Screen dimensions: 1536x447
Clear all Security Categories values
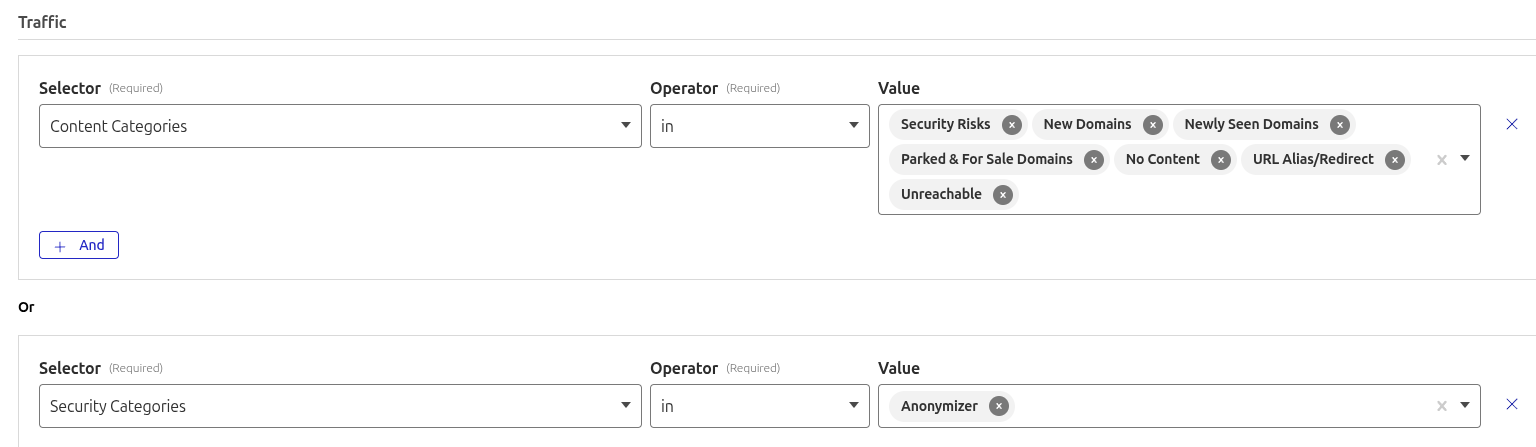coord(1441,406)
